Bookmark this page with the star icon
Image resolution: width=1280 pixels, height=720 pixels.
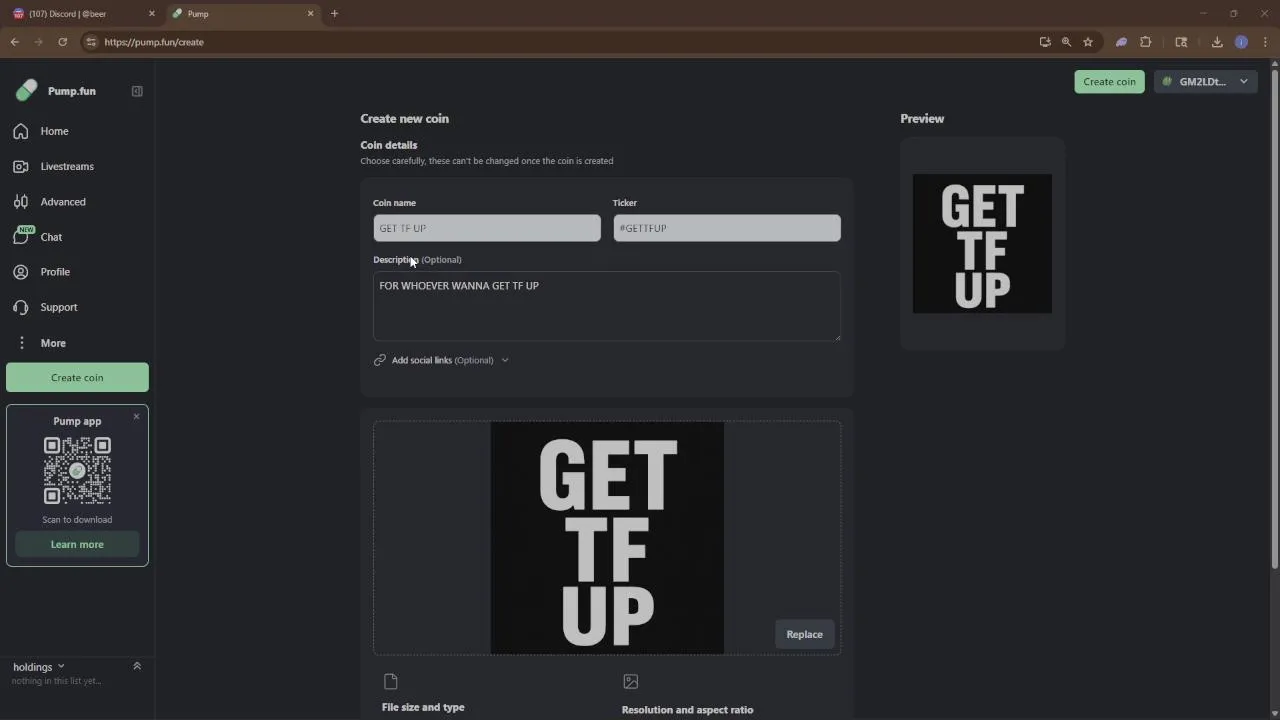coord(1088,42)
